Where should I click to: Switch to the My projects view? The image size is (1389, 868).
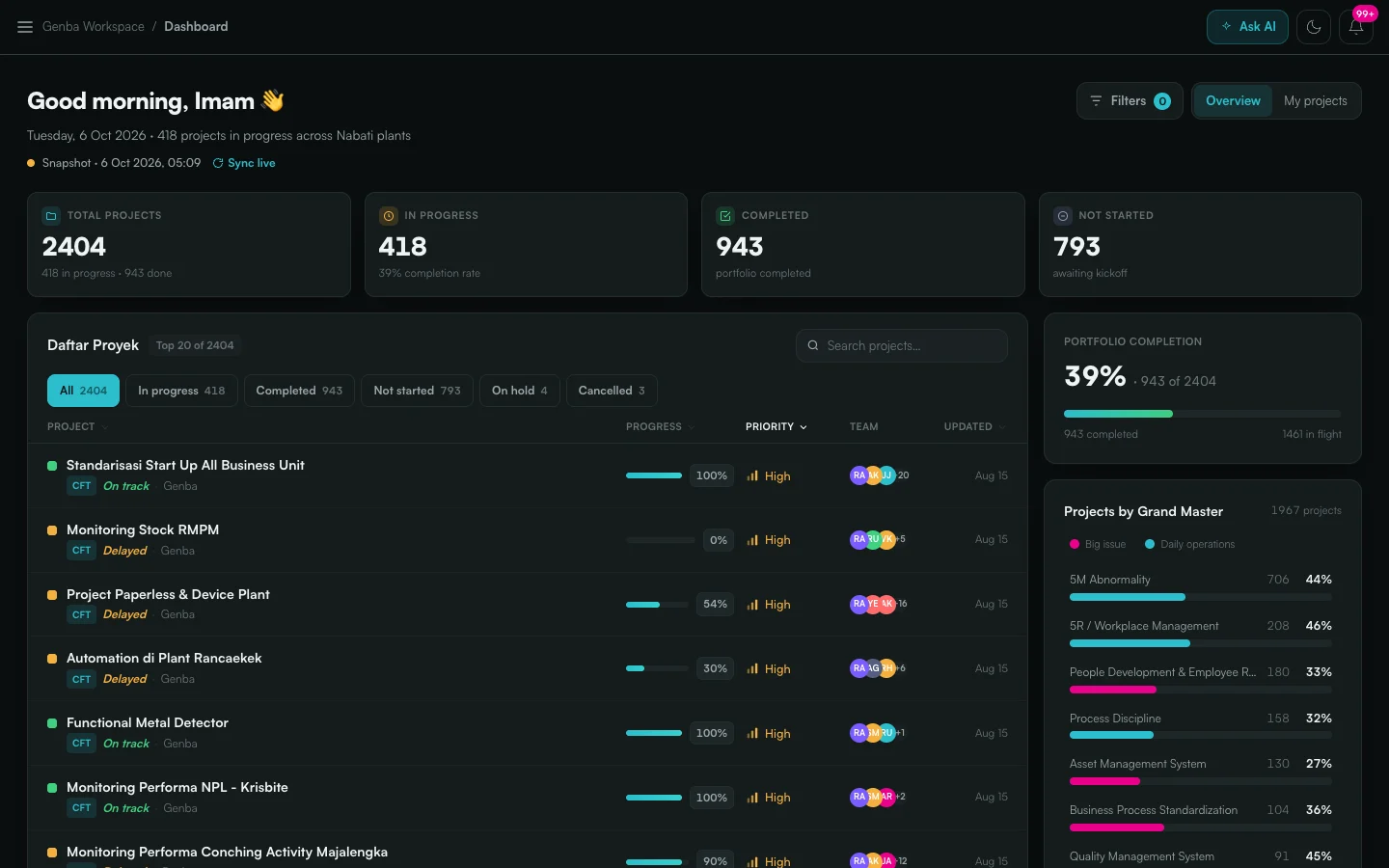pyautogui.click(x=1315, y=101)
